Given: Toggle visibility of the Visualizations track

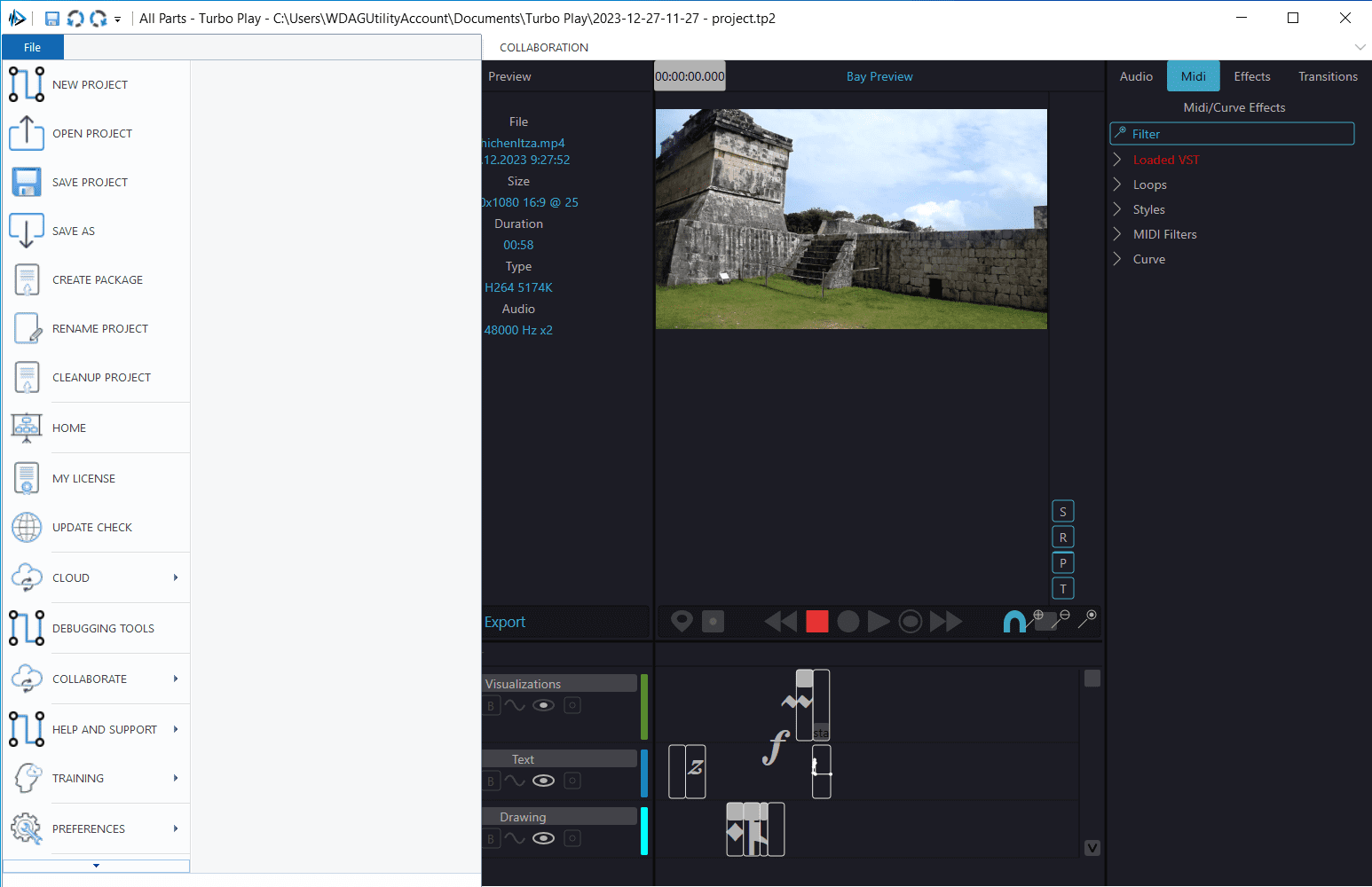Looking at the screenshot, I should pyautogui.click(x=544, y=705).
